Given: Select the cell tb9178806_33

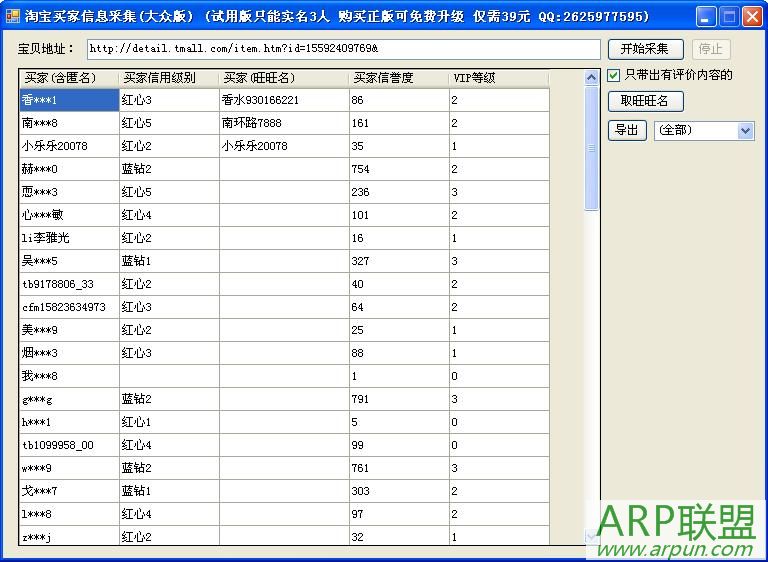Looking at the screenshot, I should 69,284.
